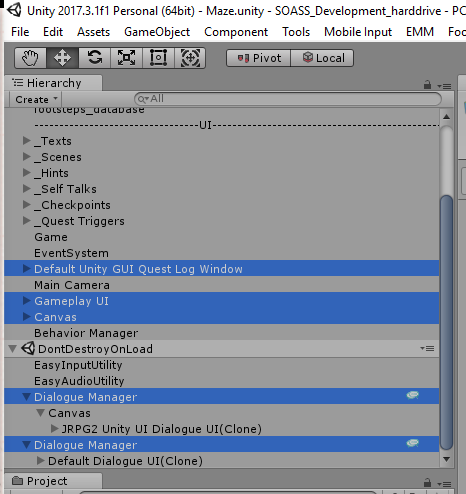Switch to the Hierarchy tab
Screen dimensions: 466x494
tap(53, 83)
